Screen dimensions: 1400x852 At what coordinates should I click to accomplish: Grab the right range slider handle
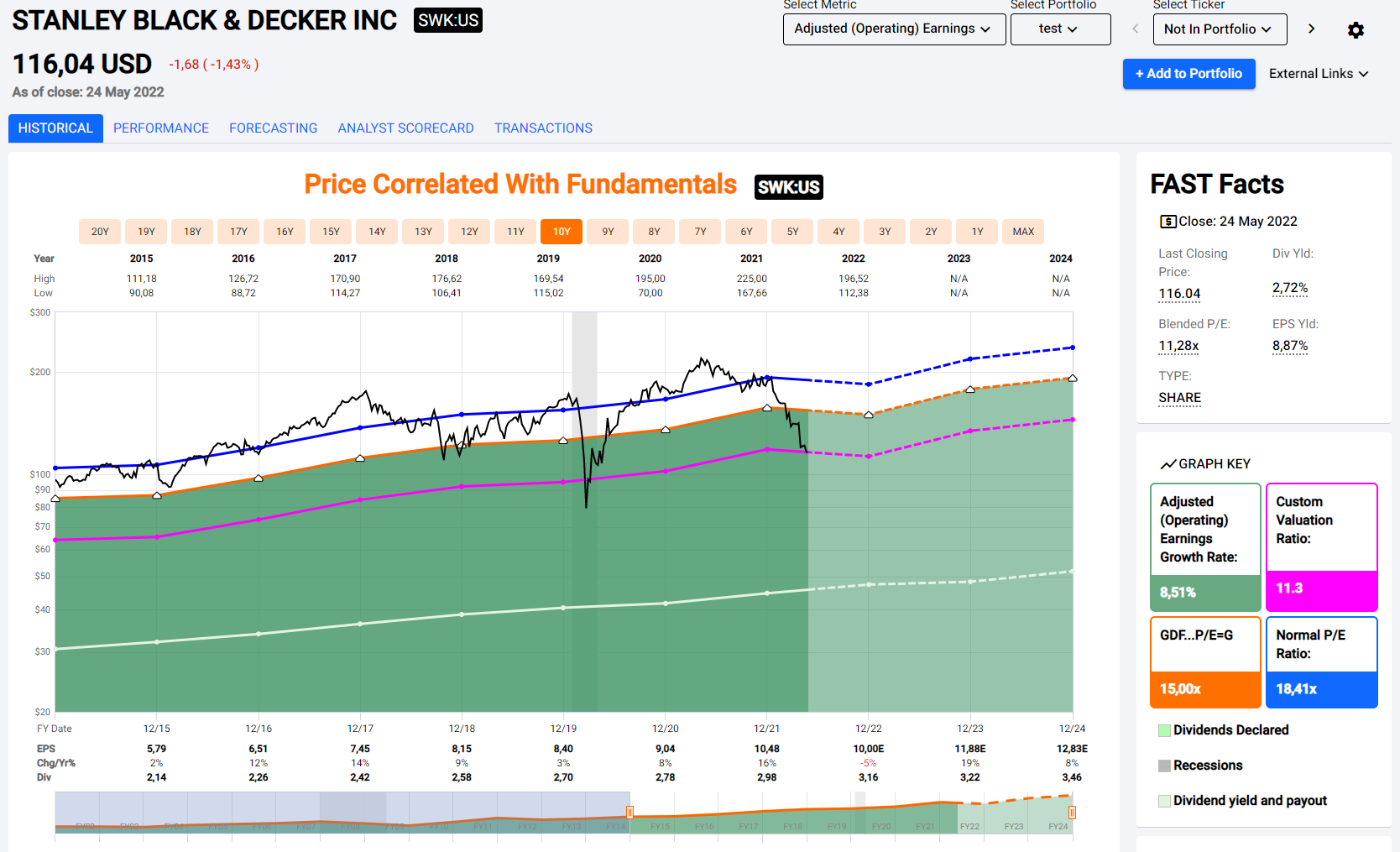(1072, 812)
